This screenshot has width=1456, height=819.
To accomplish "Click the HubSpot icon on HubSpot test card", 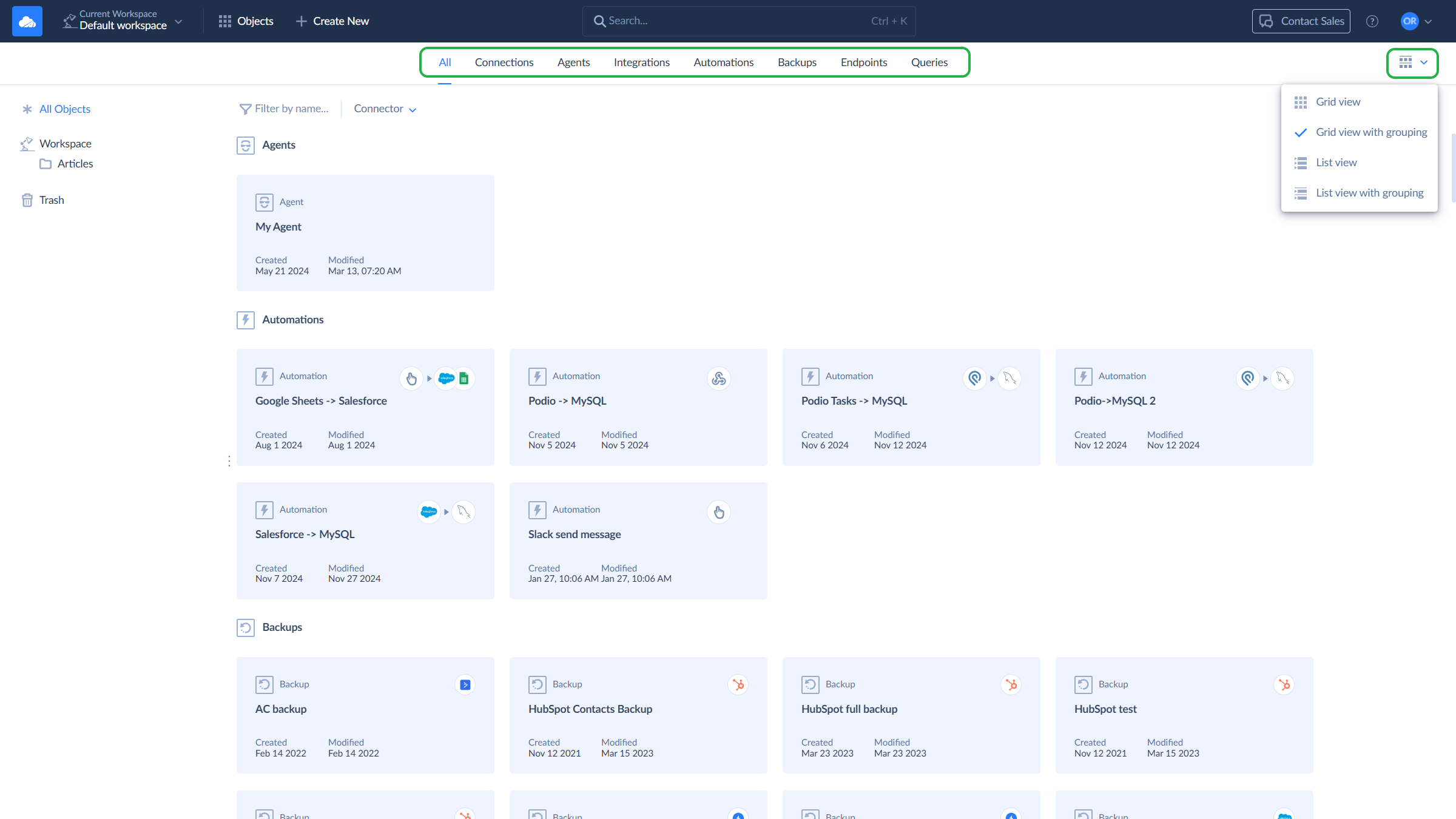I will [1284, 685].
